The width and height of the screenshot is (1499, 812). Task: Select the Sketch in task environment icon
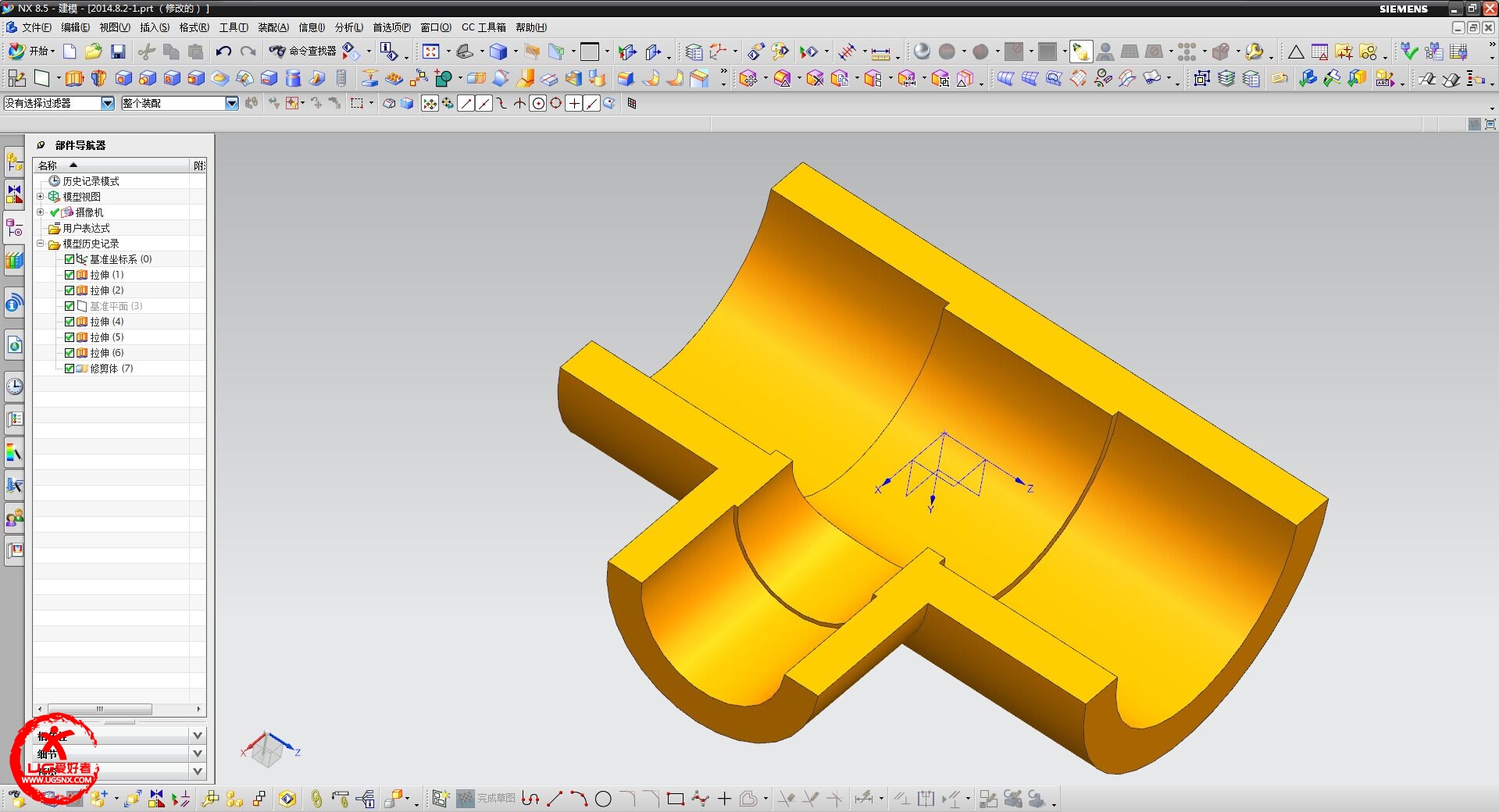tap(16, 78)
